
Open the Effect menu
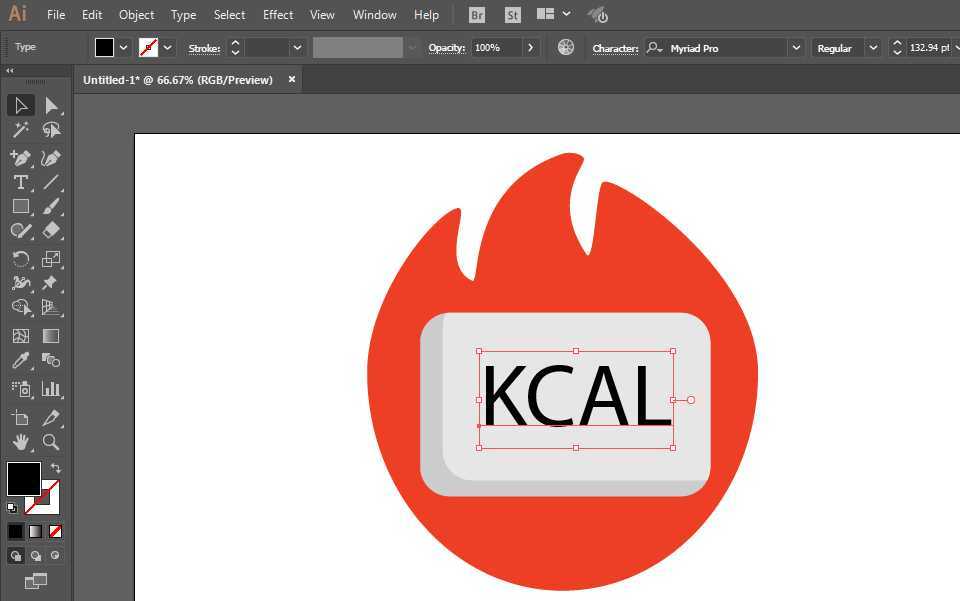[278, 15]
